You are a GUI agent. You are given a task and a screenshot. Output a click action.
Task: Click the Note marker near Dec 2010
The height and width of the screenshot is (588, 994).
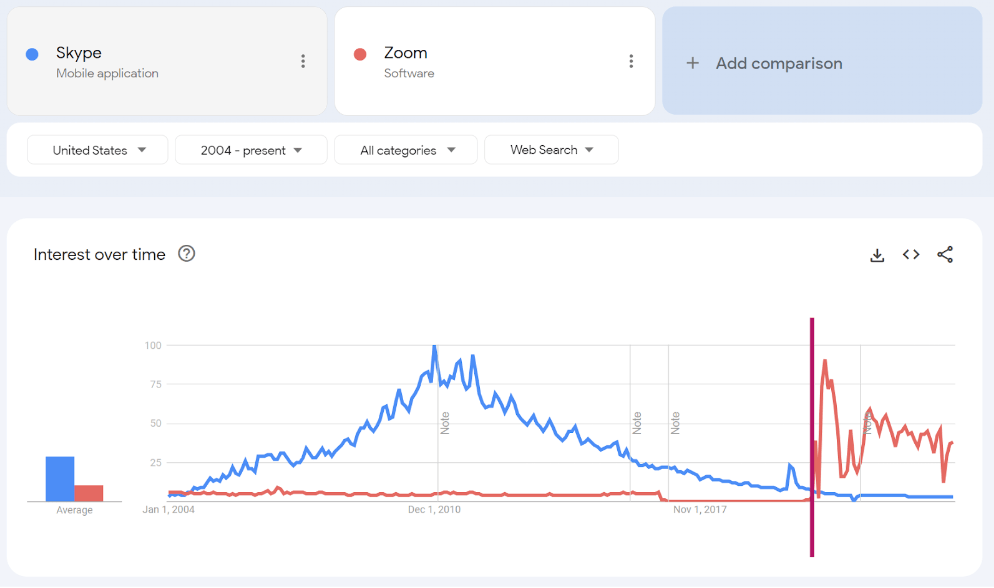coord(443,423)
